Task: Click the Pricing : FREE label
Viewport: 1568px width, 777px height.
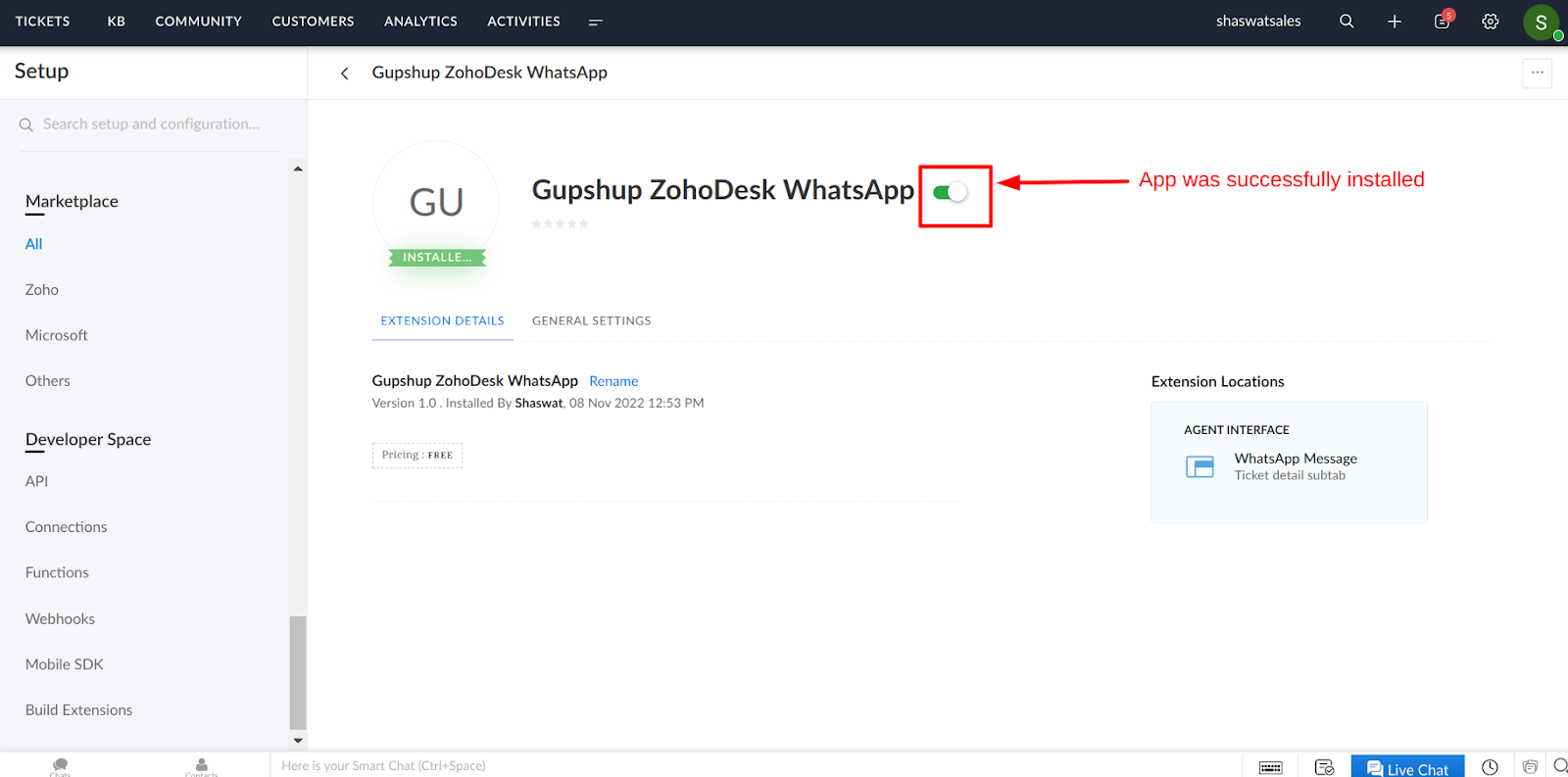Action: pos(417,455)
